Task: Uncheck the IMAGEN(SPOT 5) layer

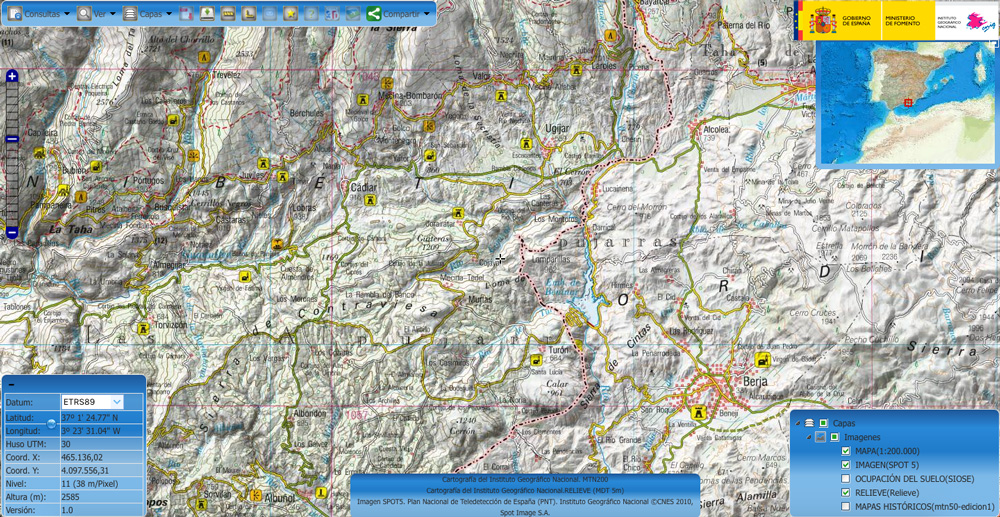Action: tap(846, 465)
